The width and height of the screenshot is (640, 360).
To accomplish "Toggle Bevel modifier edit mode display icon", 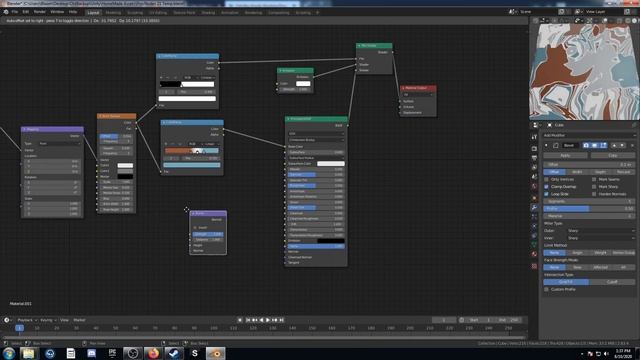I will (x=603, y=145).
